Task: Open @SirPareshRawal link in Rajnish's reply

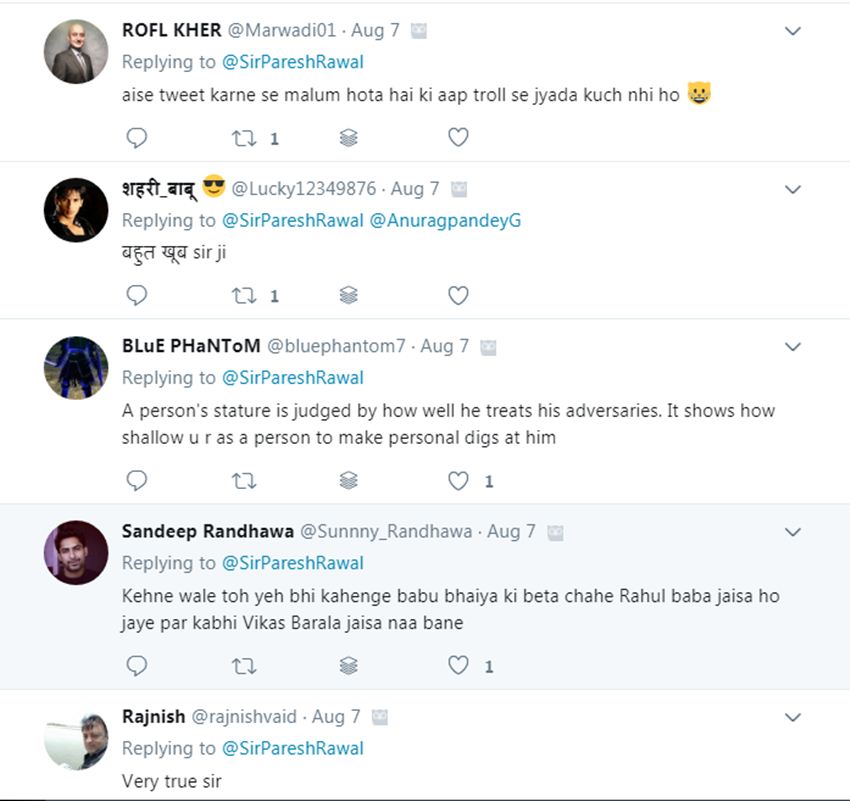Action: pos(292,748)
